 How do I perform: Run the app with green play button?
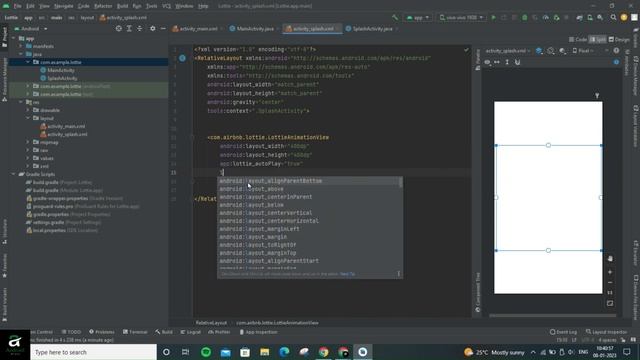(x=493, y=18)
